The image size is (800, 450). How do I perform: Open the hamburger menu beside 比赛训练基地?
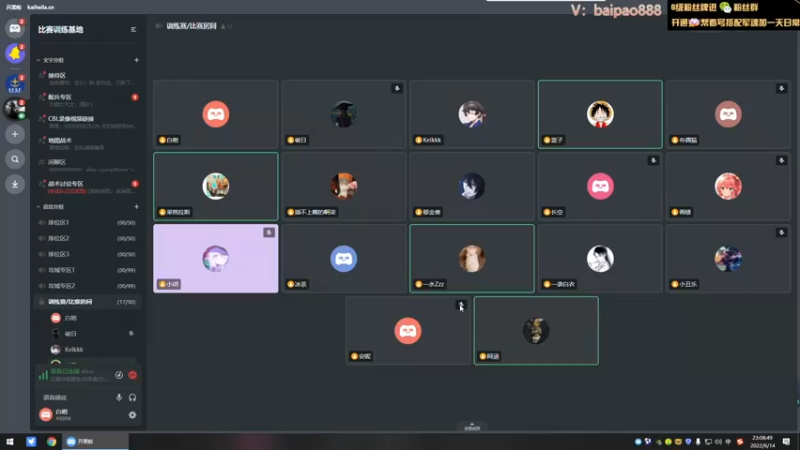(x=133, y=30)
